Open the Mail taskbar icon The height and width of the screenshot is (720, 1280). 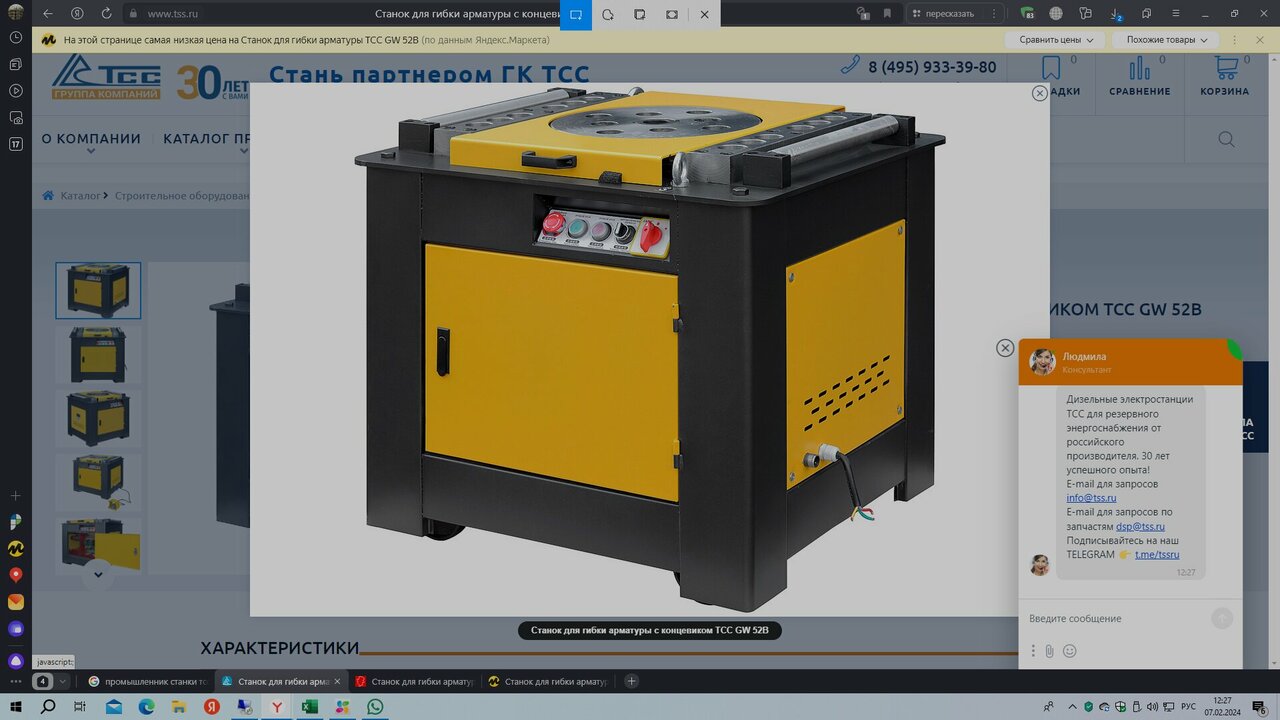pos(113,707)
